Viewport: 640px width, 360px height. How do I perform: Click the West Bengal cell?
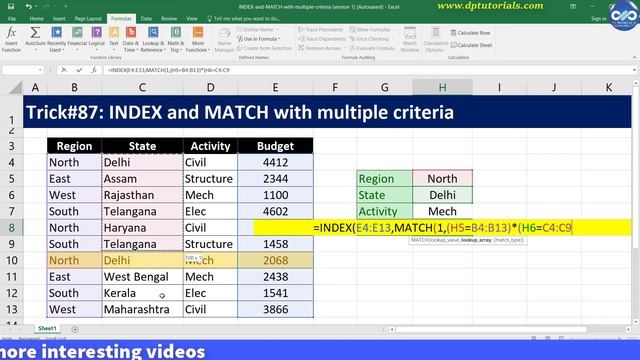pyautogui.click(x=142, y=277)
